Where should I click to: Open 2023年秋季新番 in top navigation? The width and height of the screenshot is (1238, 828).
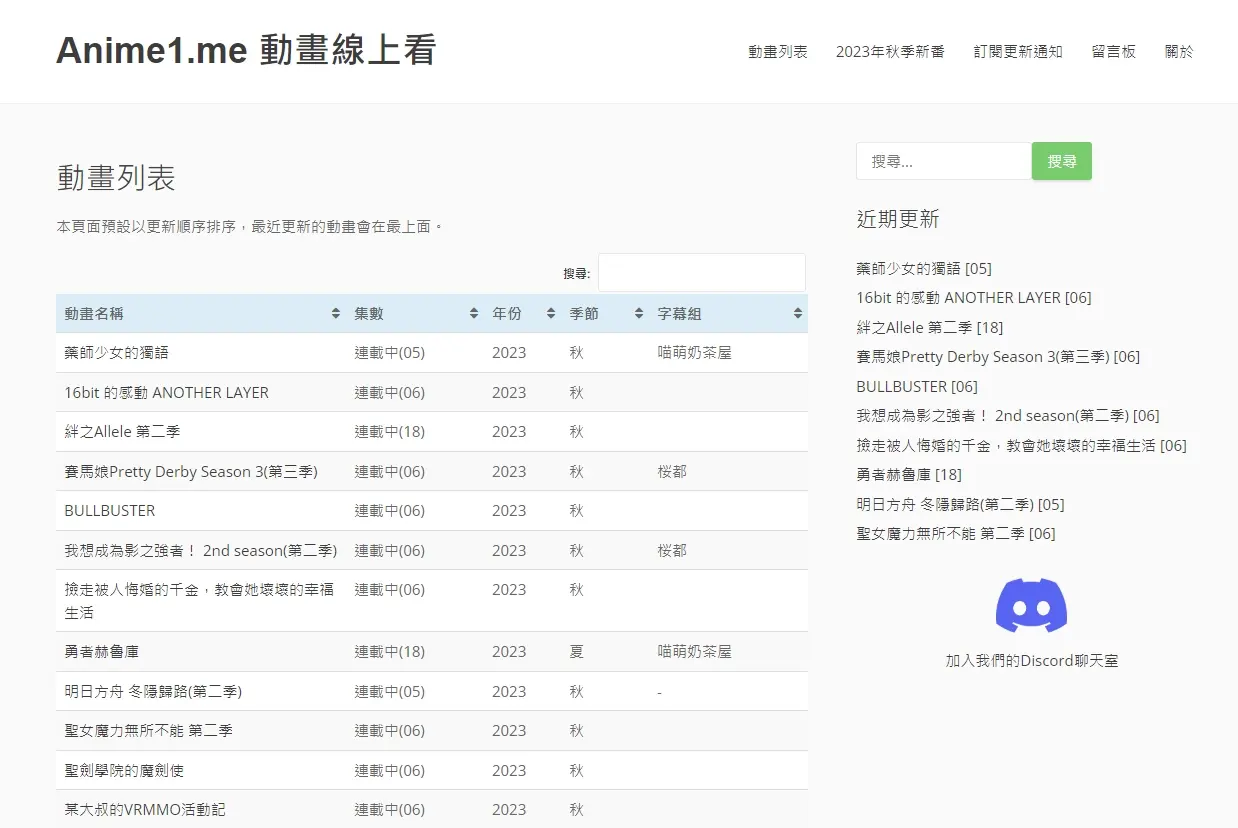click(890, 52)
